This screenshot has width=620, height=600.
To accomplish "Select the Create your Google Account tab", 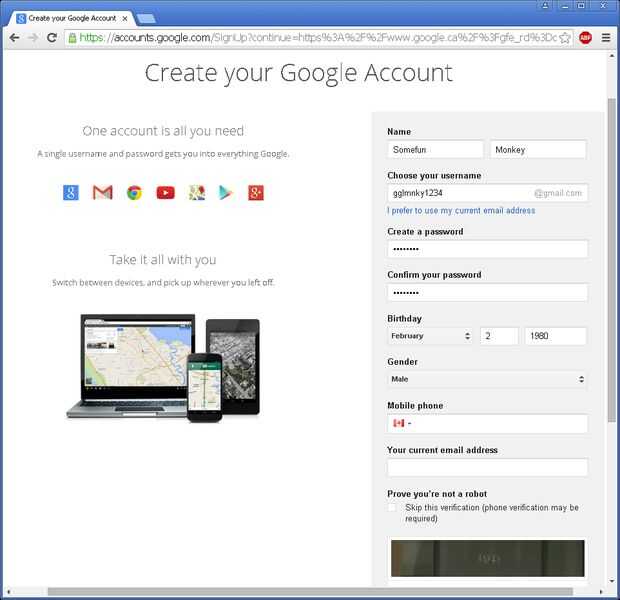I will coord(72,18).
